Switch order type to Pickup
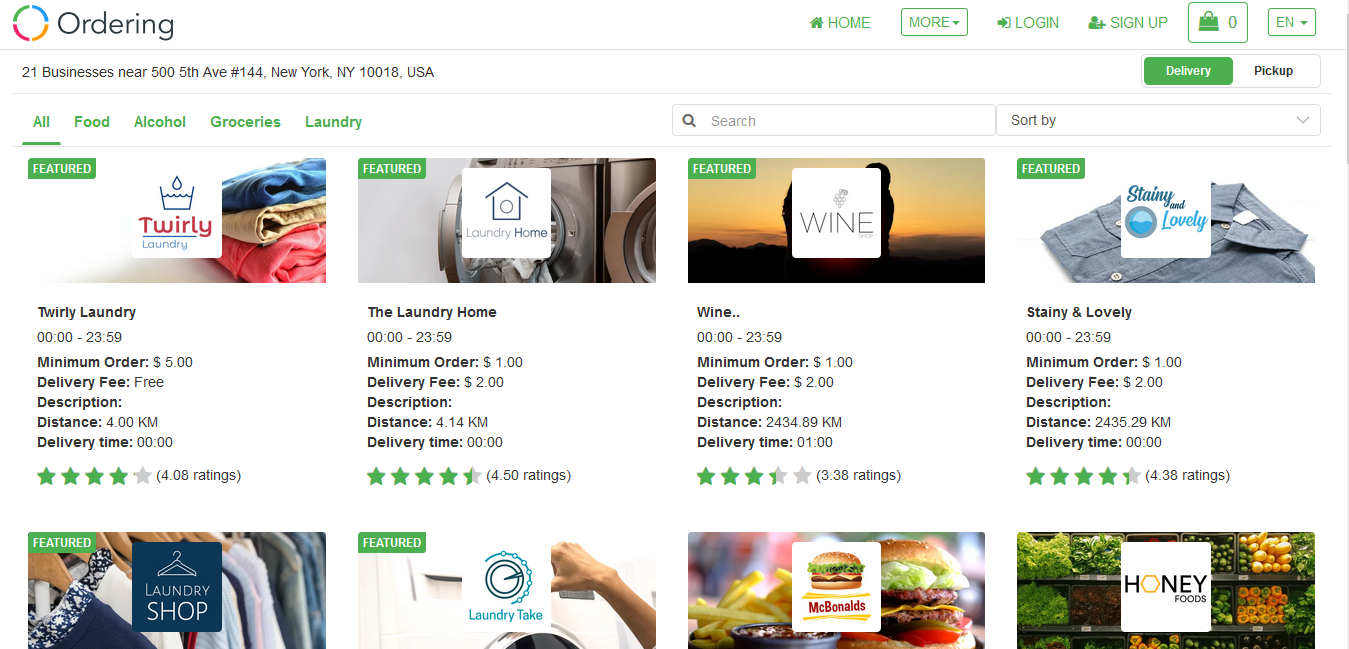 pyautogui.click(x=1274, y=71)
